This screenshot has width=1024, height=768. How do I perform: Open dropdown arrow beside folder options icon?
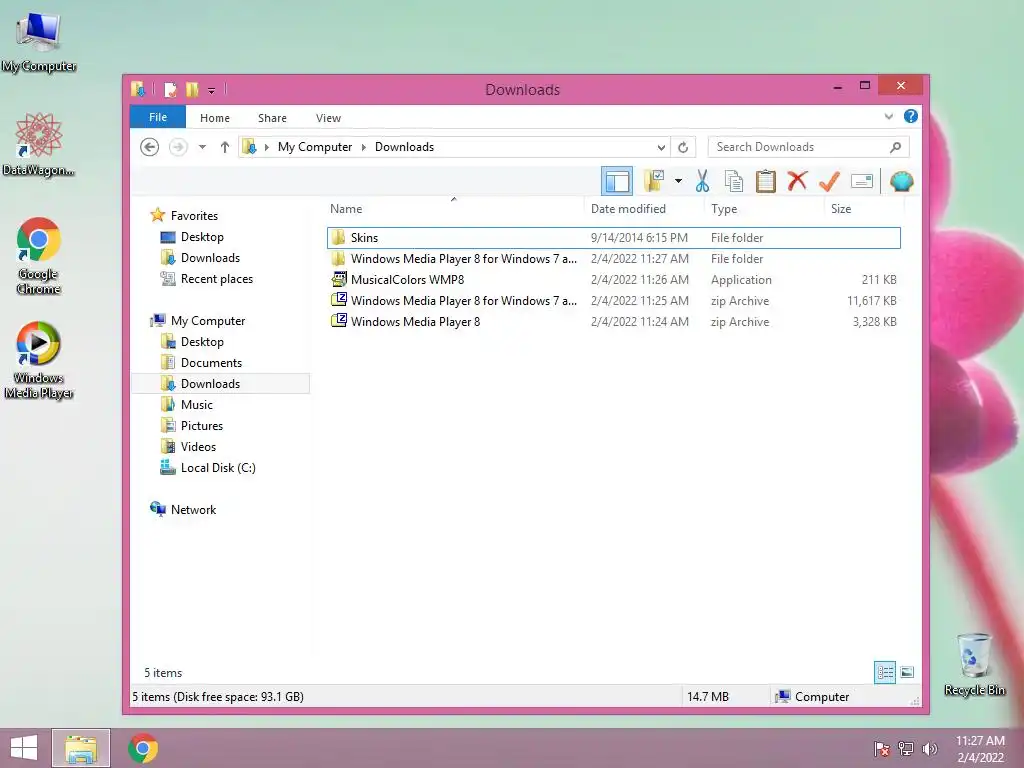[x=679, y=181]
